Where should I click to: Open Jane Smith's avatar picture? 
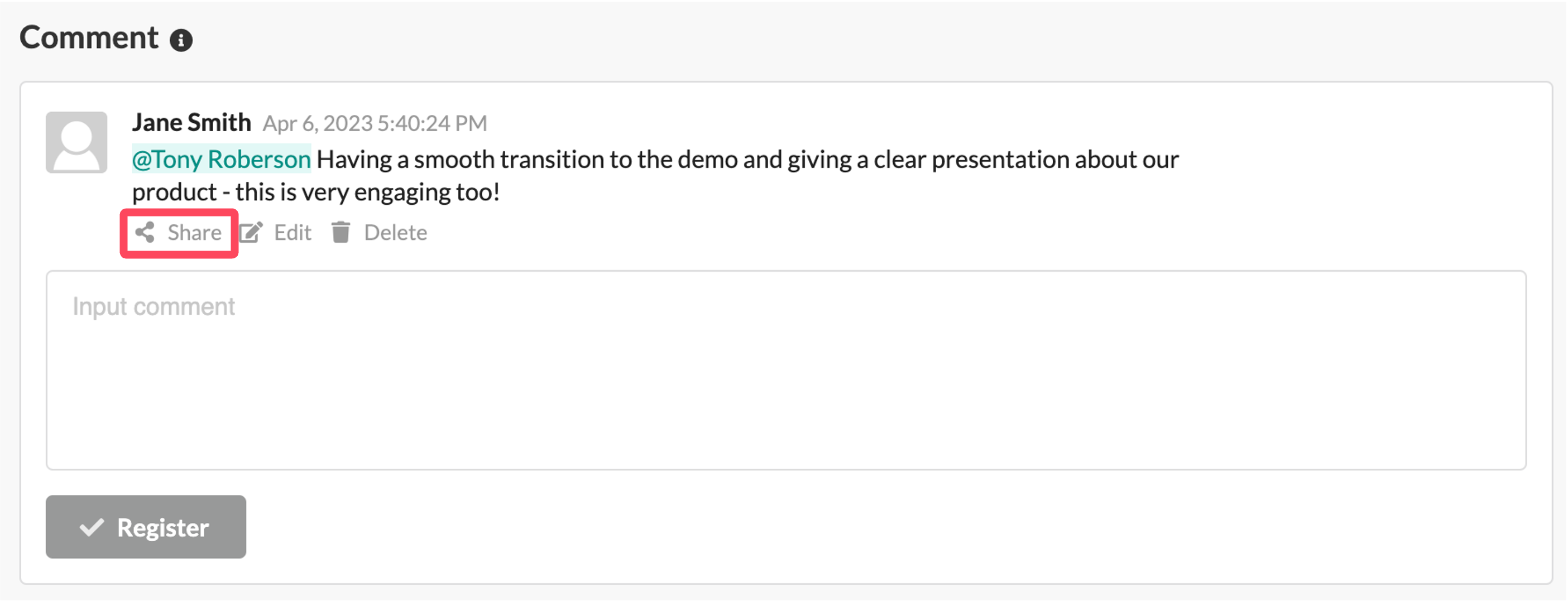76,142
